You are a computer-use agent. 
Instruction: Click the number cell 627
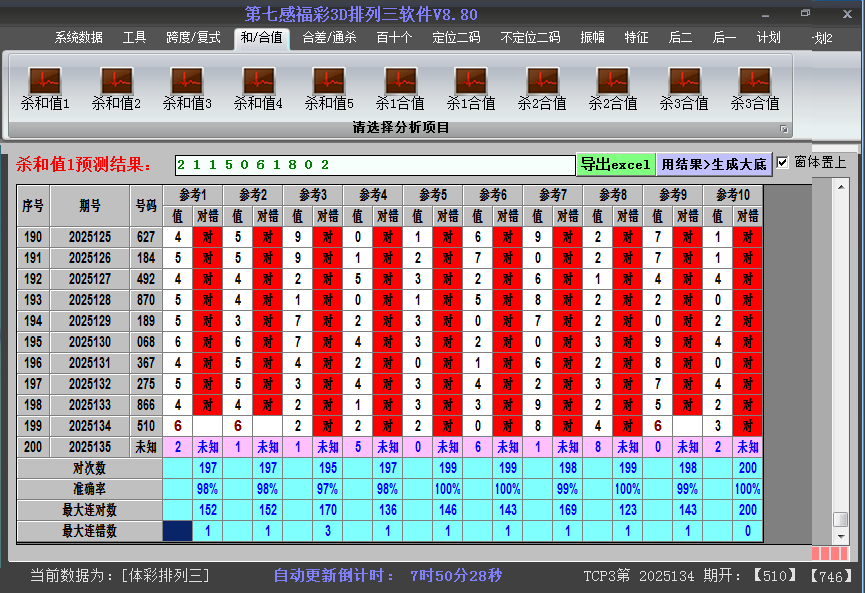pos(146,237)
